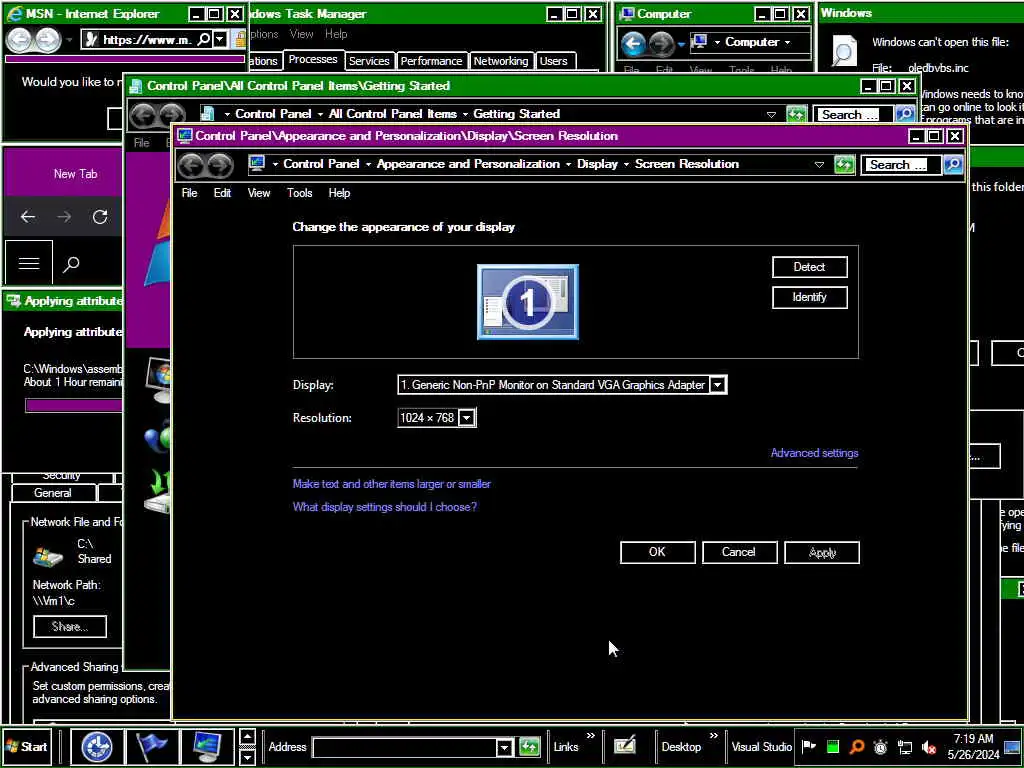
Task: Open Edit menu in Screen Resolution window
Action: pos(222,193)
